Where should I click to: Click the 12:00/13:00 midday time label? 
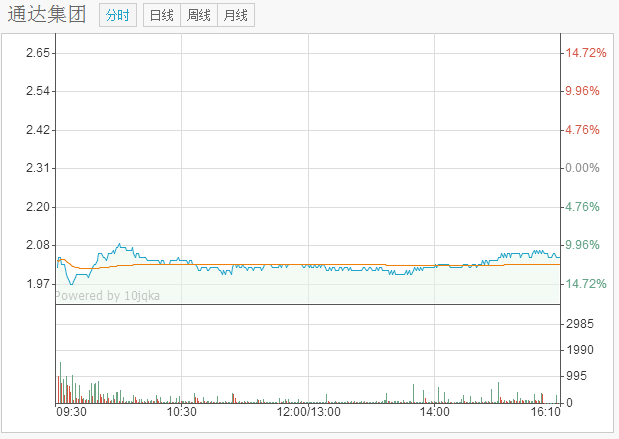[308, 411]
